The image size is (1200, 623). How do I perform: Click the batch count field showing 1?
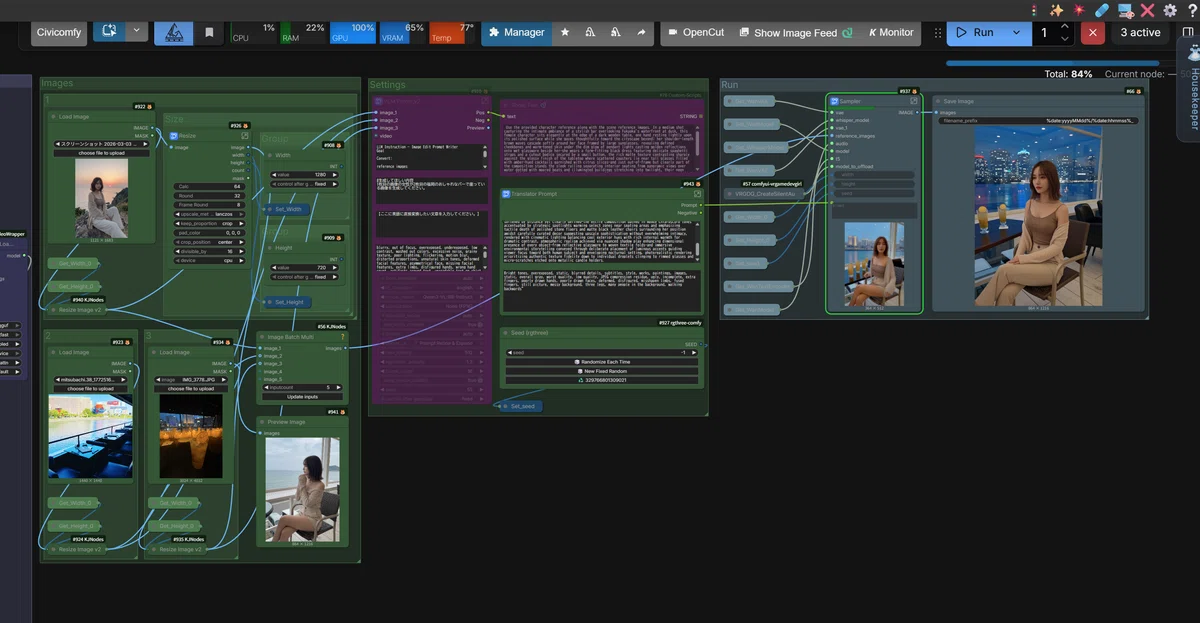click(x=1045, y=32)
